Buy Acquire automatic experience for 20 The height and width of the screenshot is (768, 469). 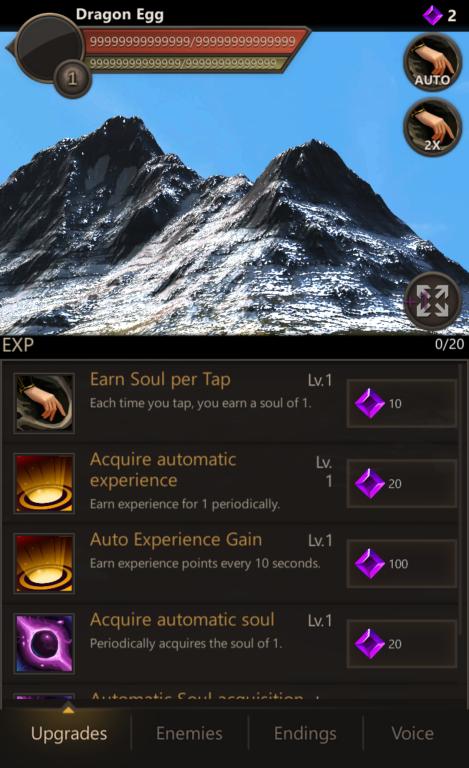tap(402, 483)
